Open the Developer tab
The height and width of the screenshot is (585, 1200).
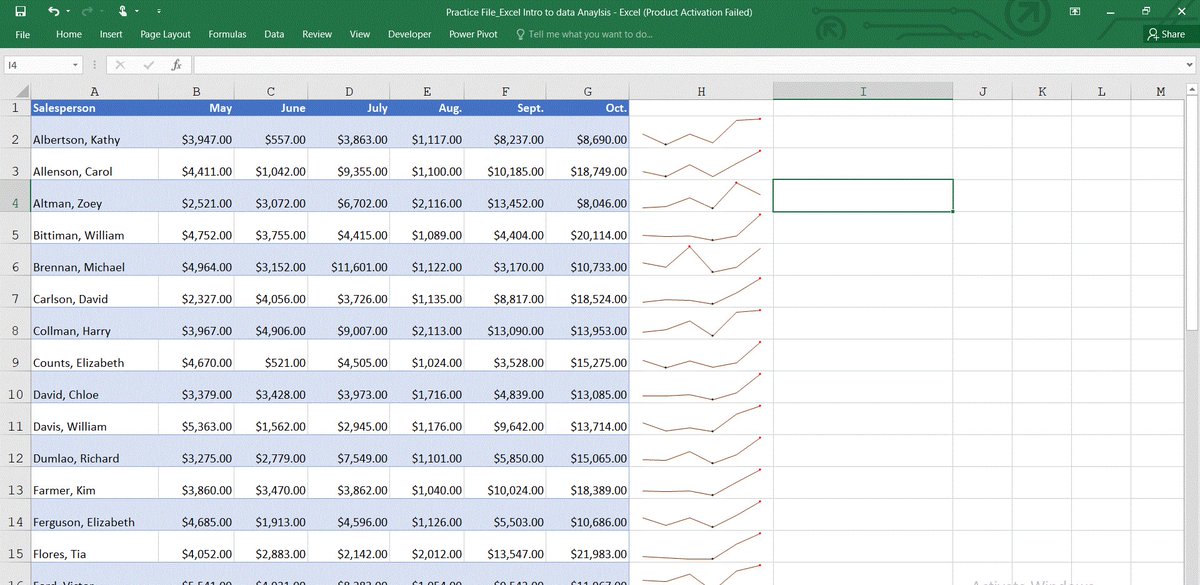click(410, 34)
